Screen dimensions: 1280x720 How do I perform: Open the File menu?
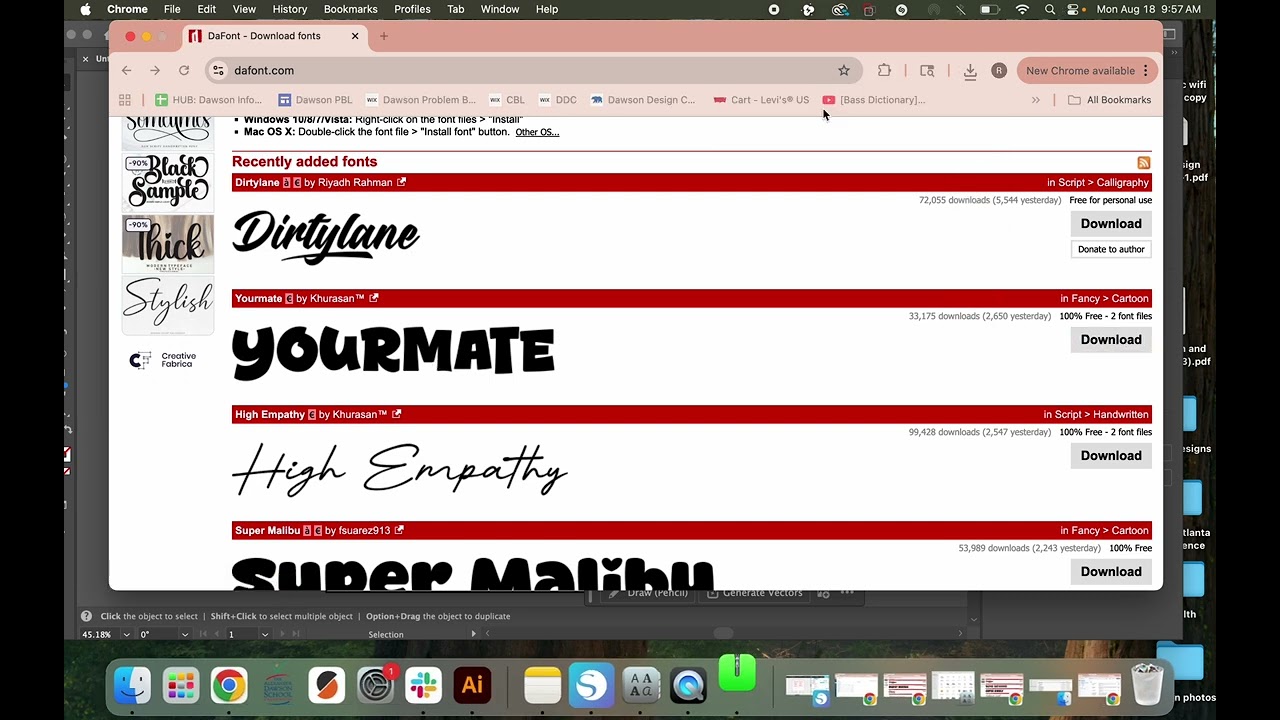click(x=172, y=9)
